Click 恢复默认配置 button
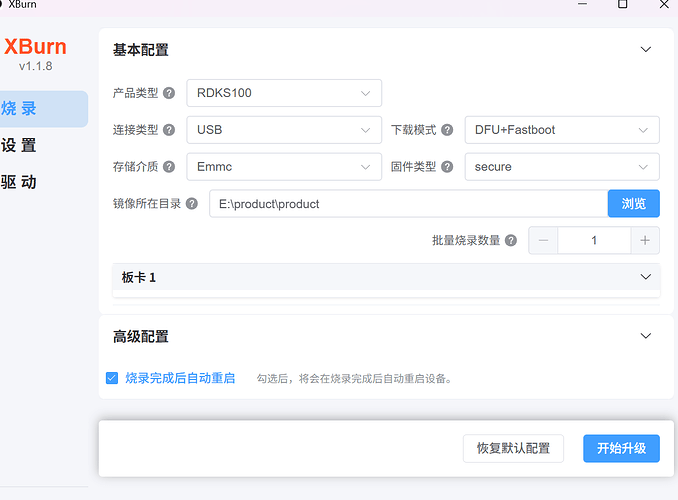The width and height of the screenshot is (678, 500). 513,449
